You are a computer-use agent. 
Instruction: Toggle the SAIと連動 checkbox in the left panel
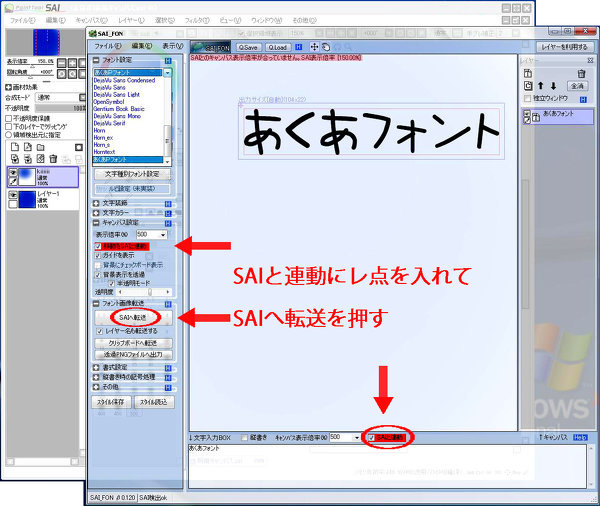coord(98,245)
